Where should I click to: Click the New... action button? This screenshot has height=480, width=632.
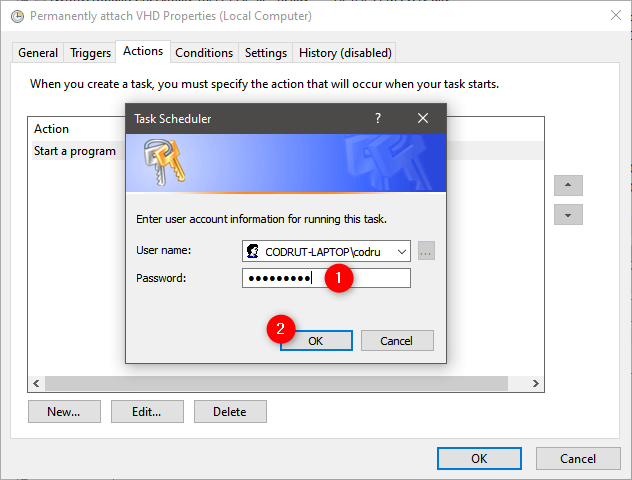tap(64, 411)
